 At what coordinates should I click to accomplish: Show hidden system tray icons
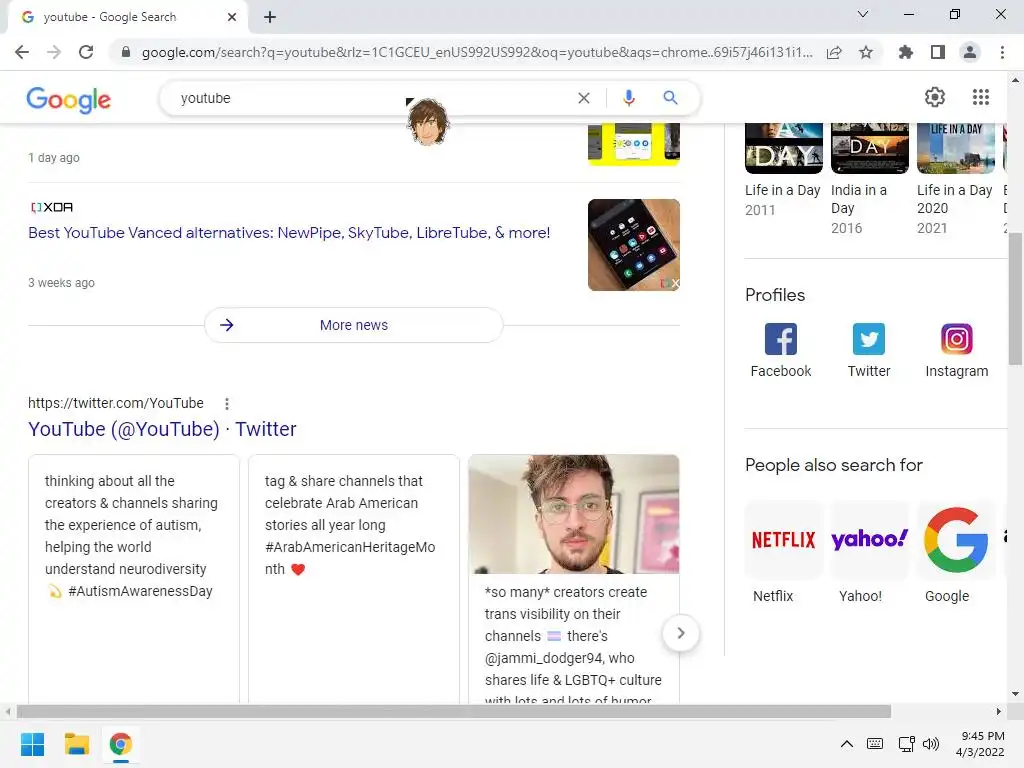pyautogui.click(x=846, y=744)
